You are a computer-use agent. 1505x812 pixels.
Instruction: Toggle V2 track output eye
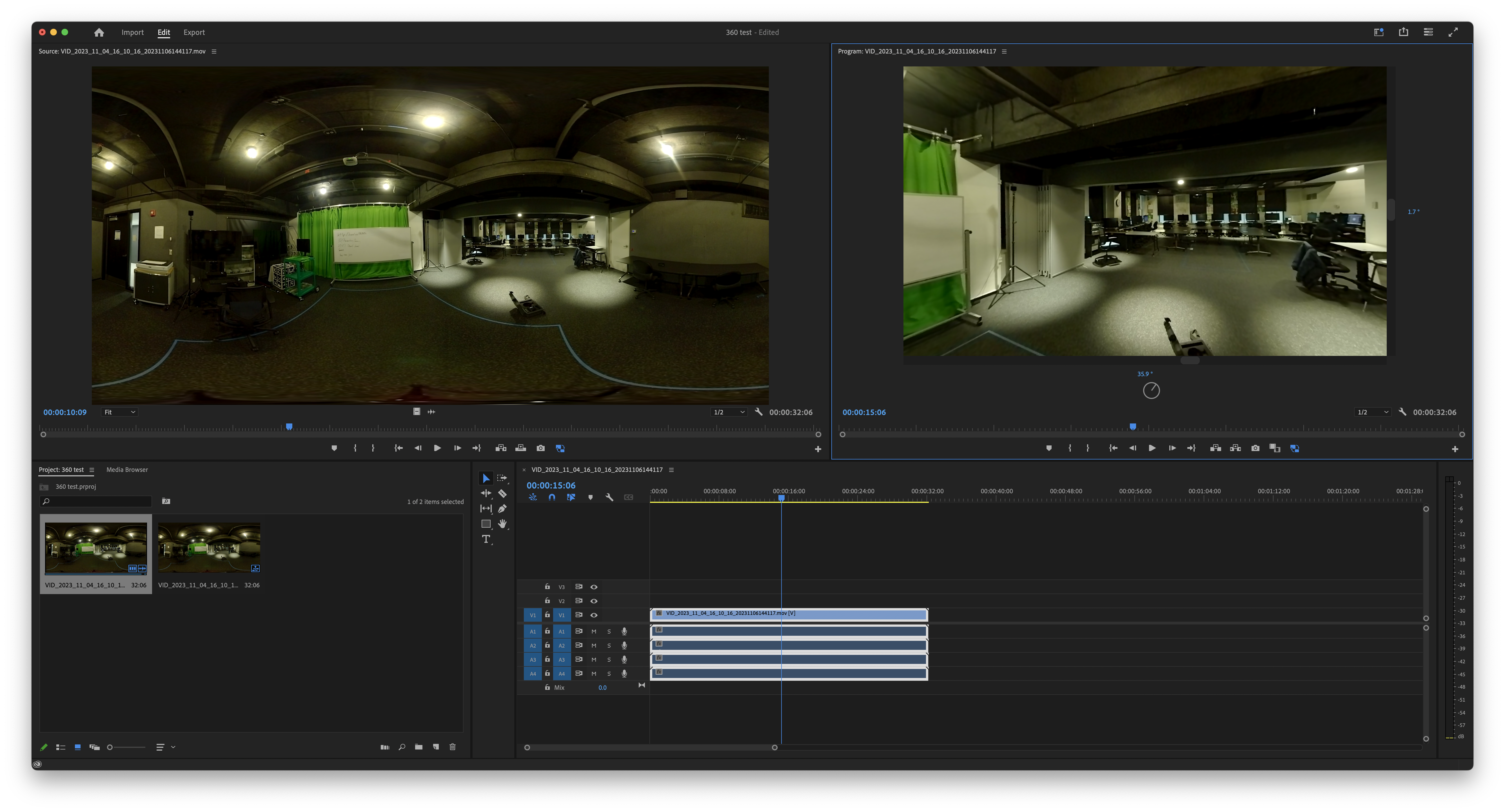594,601
